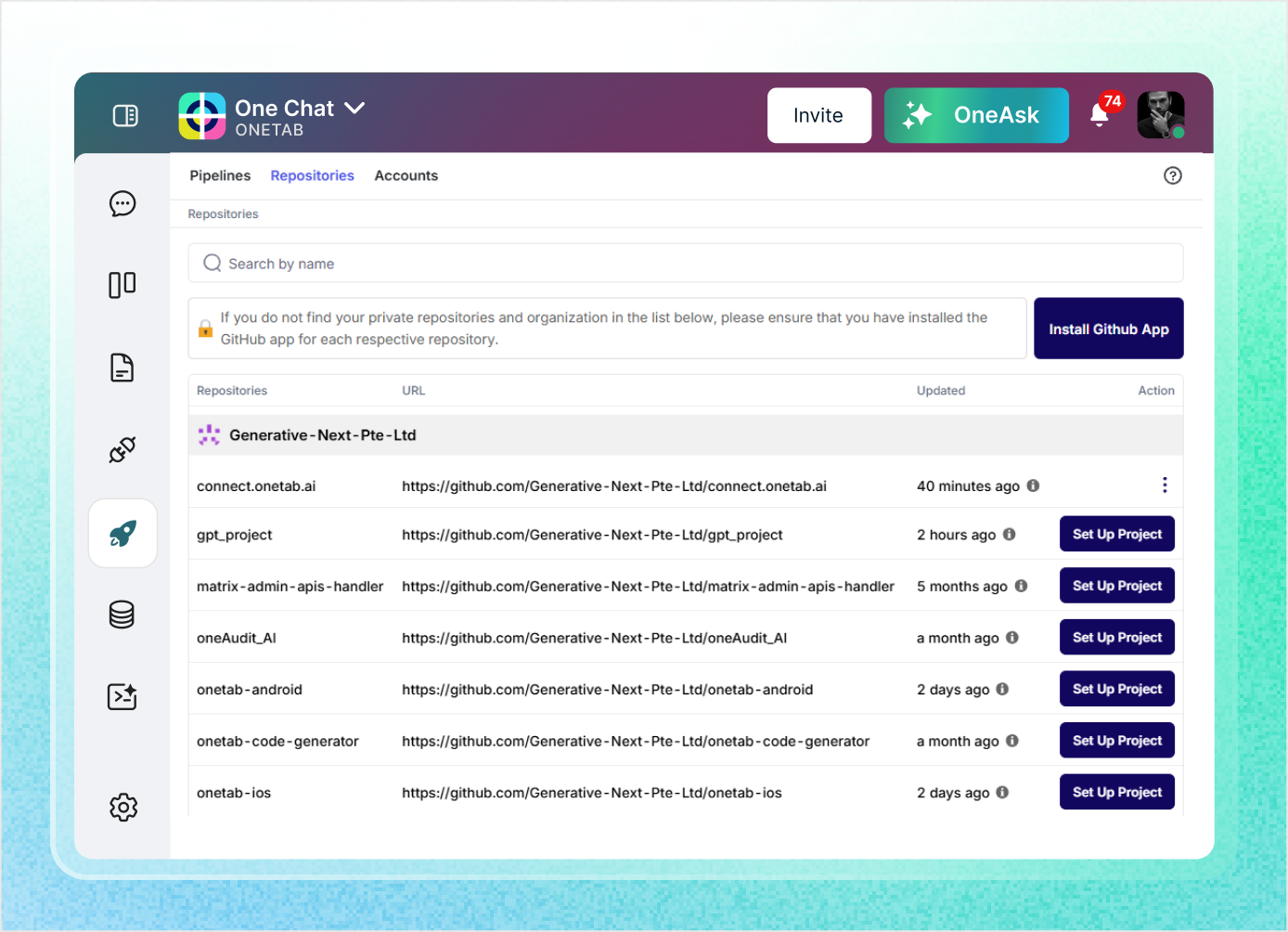Toggle the sidebar panel icon

click(x=125, y=115)
